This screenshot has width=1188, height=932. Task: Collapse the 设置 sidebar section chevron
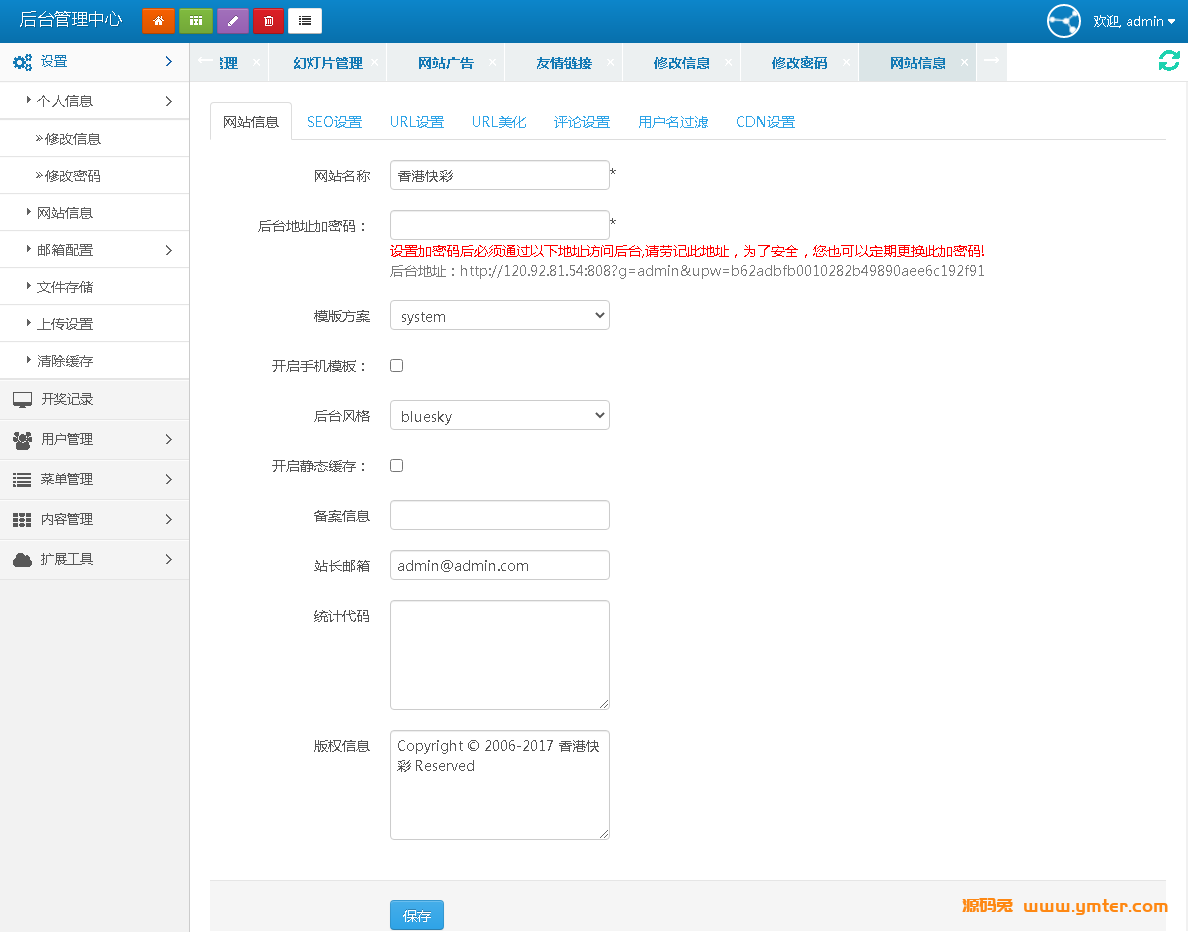pyautogui.click(x=169, y=61)
